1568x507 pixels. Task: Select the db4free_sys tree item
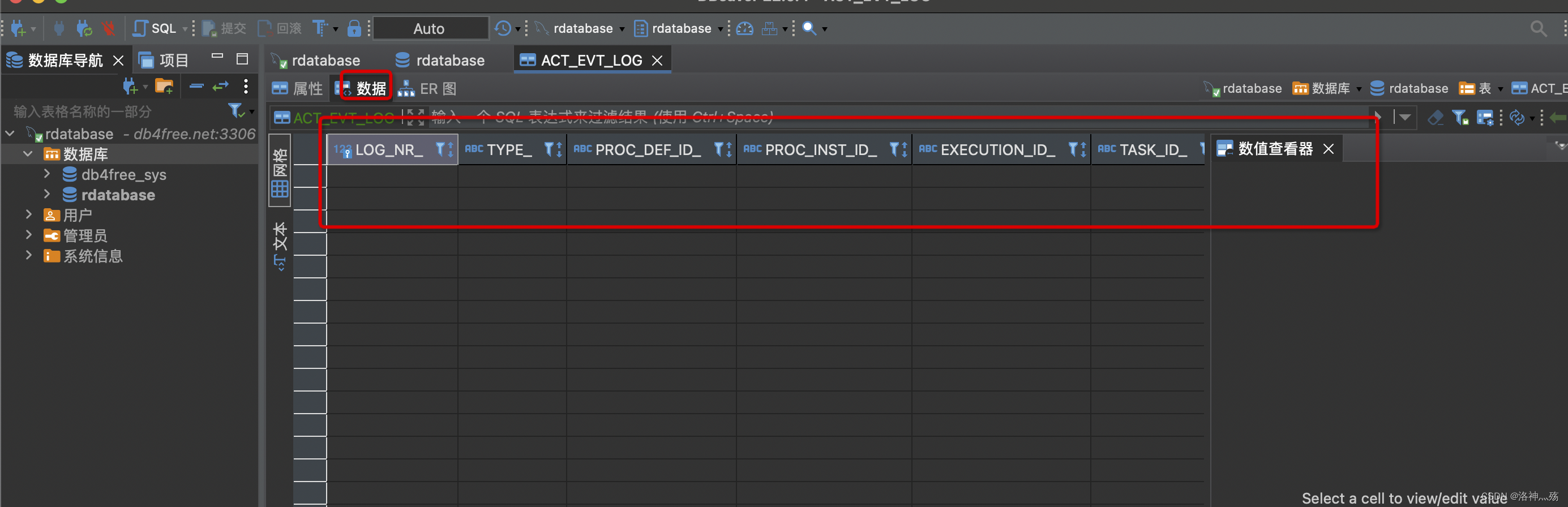coord(114,175)
